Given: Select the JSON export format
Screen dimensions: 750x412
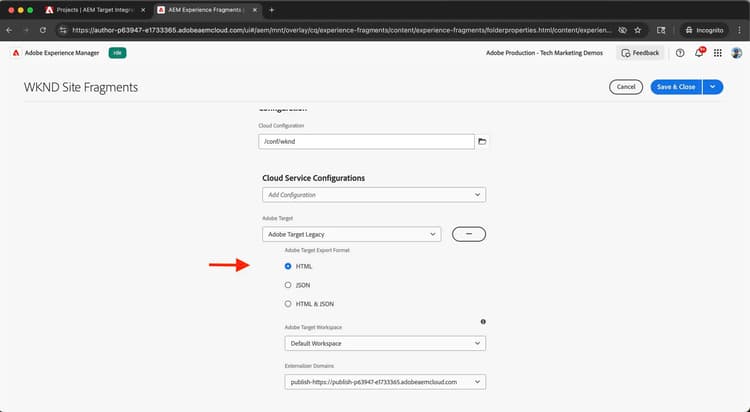Looking at the screenshot, I should click(288, 285).
